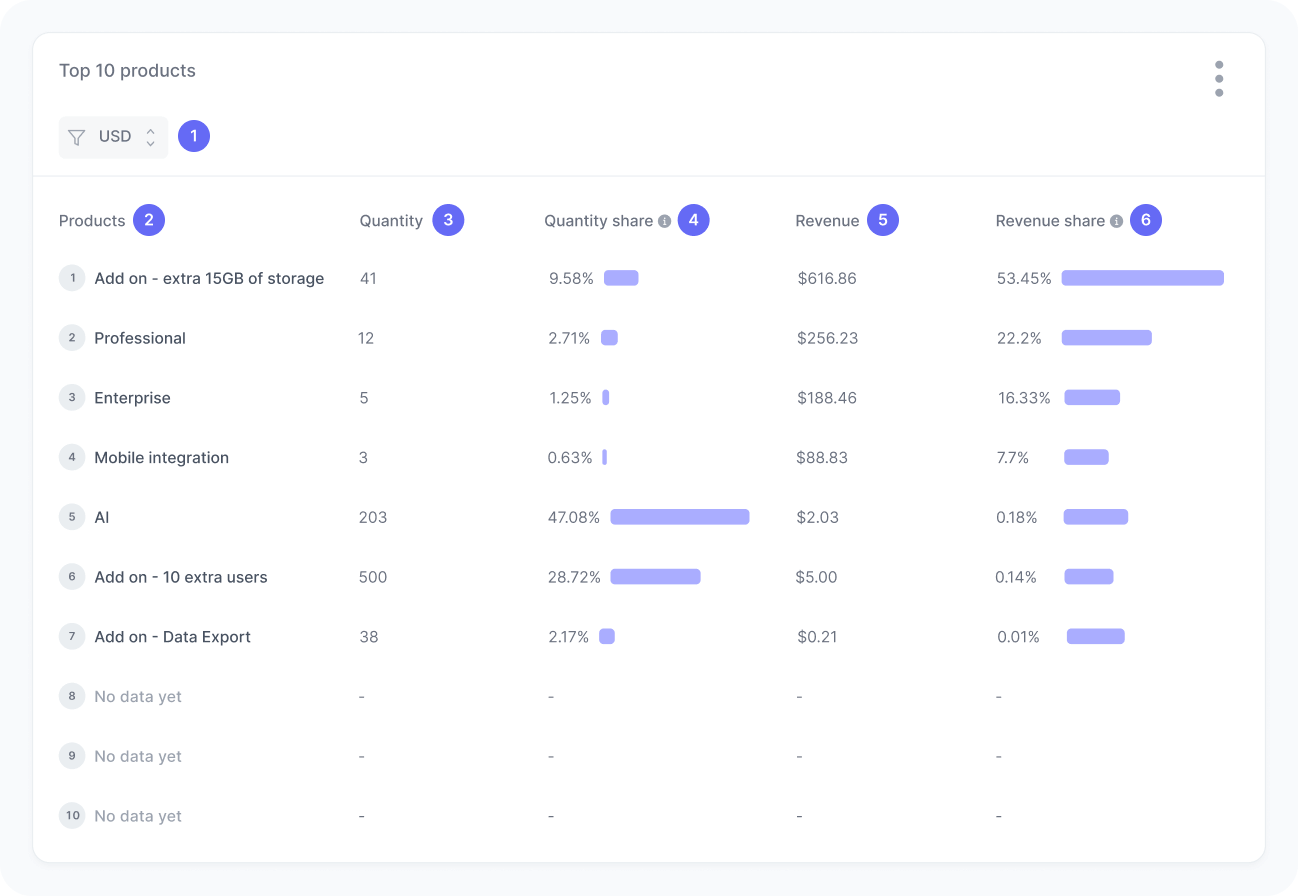The height and width of the screenshot is (896, 1298).
Task: Click the info icon next to Quantity share
Action: (664, 220)
